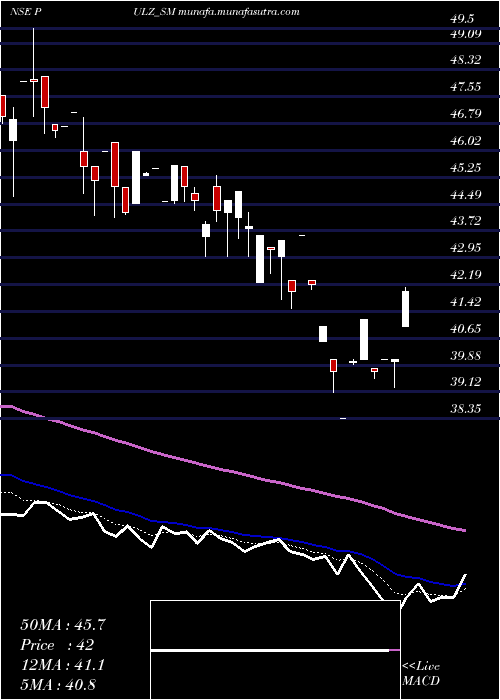Click the 46.02 price level label
The width and height of the screenshot is (500, 700).
click(x=465, y=141)
